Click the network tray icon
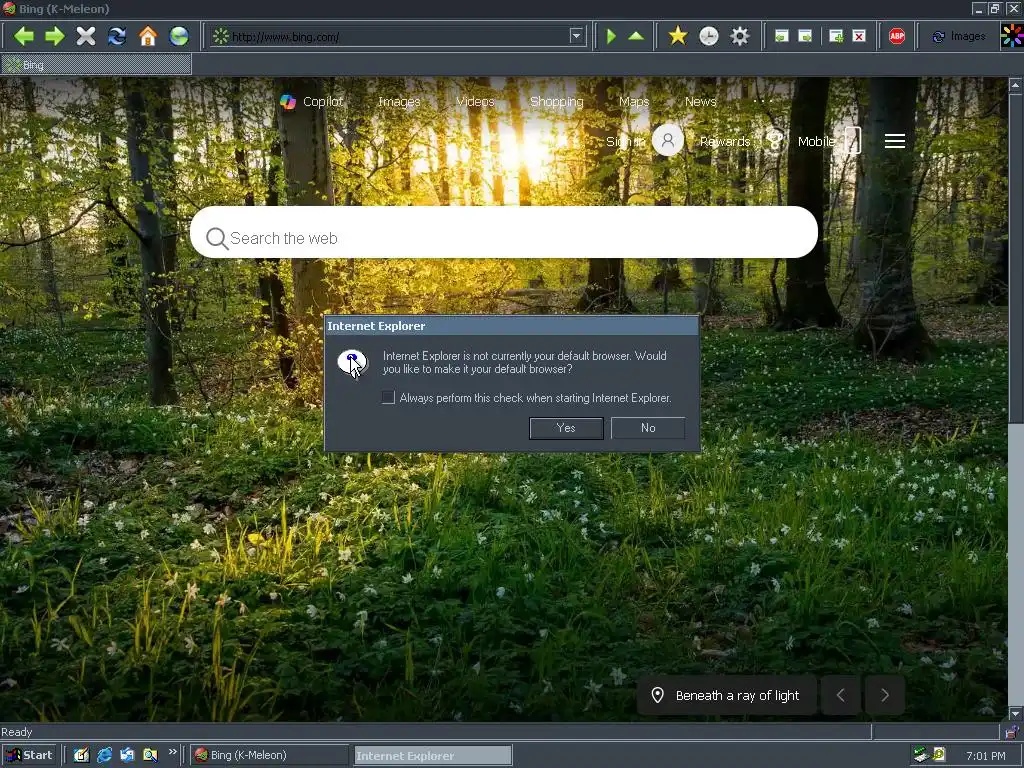The image size is (1024, 768). pyautogui.click(x=921, y=755)
